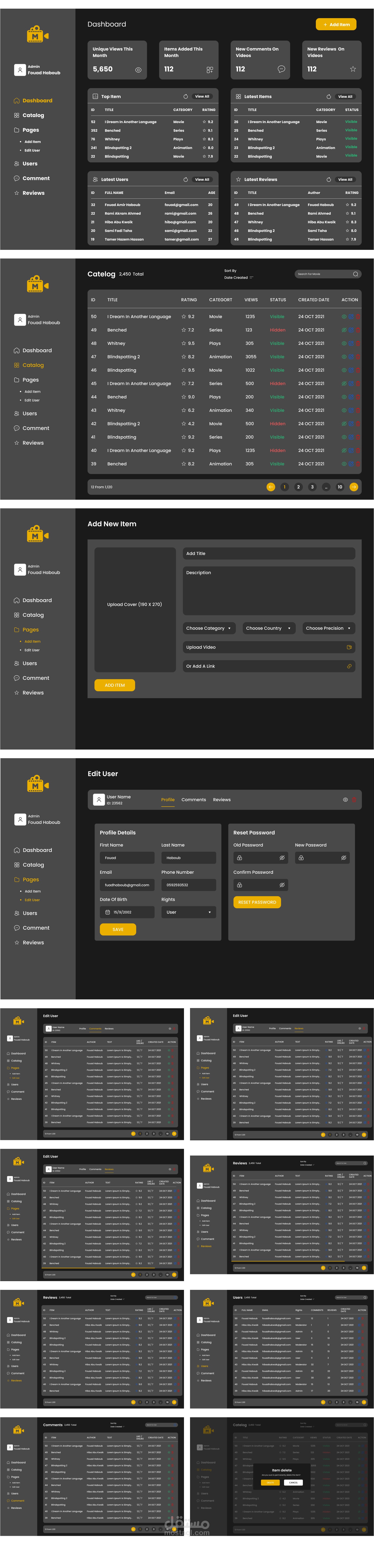Click star icon in New Reviews card
Viewport: 374px width, 1568px height.
coord(353,69)
